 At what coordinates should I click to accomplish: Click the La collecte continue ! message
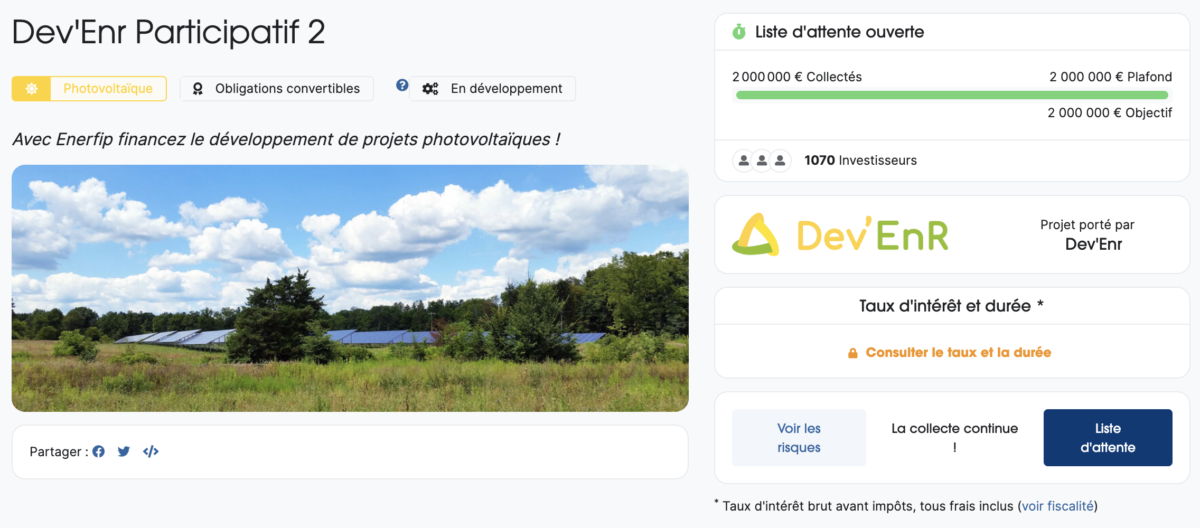tap(954, 437)
